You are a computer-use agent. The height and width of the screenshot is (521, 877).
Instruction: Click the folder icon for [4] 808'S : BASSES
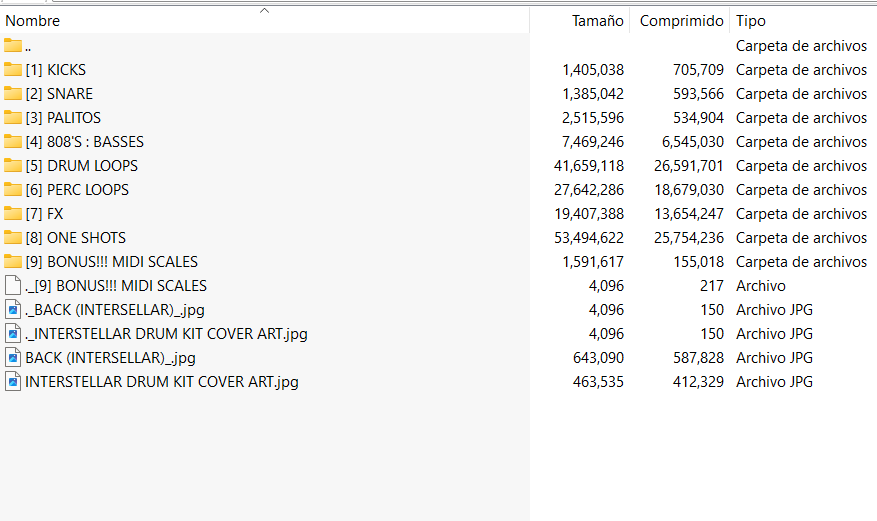coord(13,142)
